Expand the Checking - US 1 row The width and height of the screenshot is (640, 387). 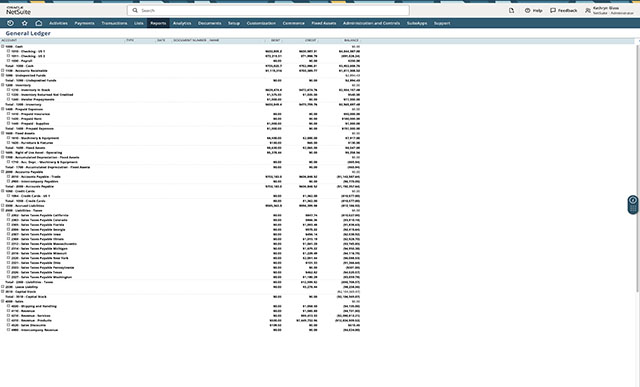click(x=8, y=51)
